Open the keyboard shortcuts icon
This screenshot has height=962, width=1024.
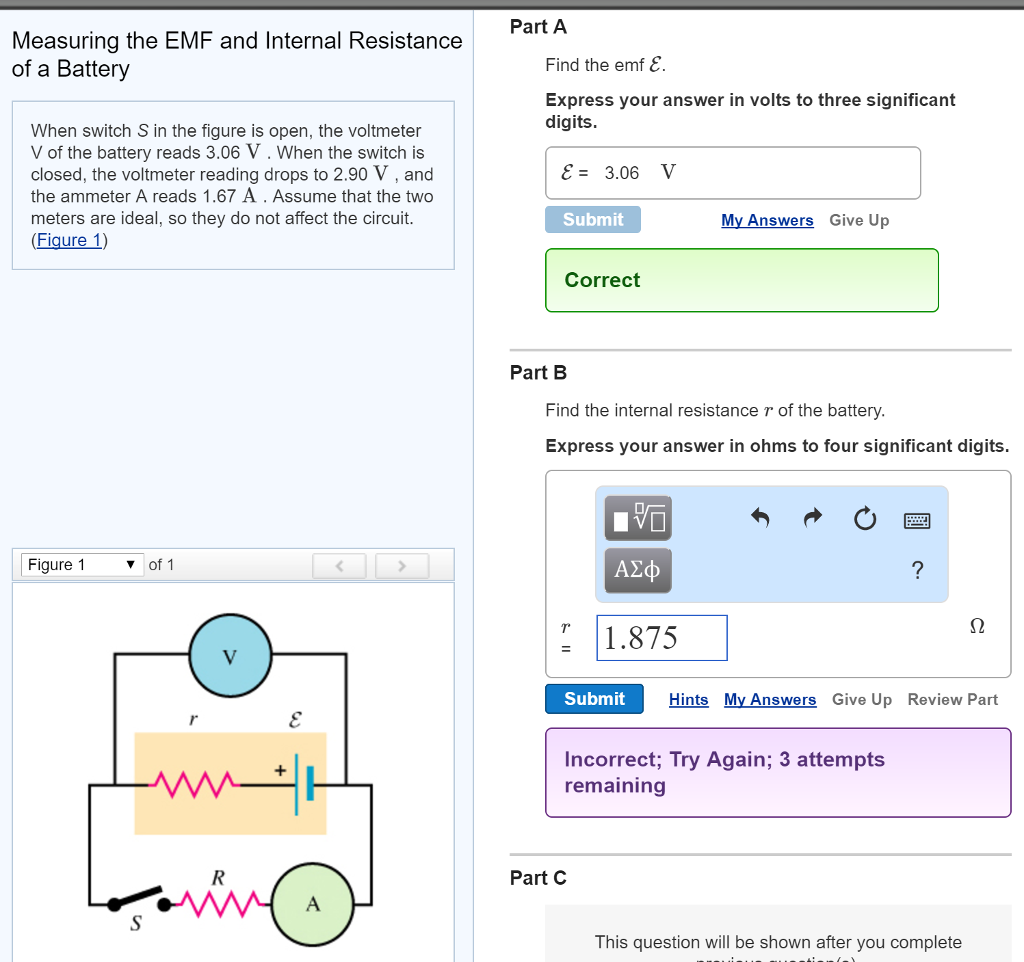coord(916,519)
